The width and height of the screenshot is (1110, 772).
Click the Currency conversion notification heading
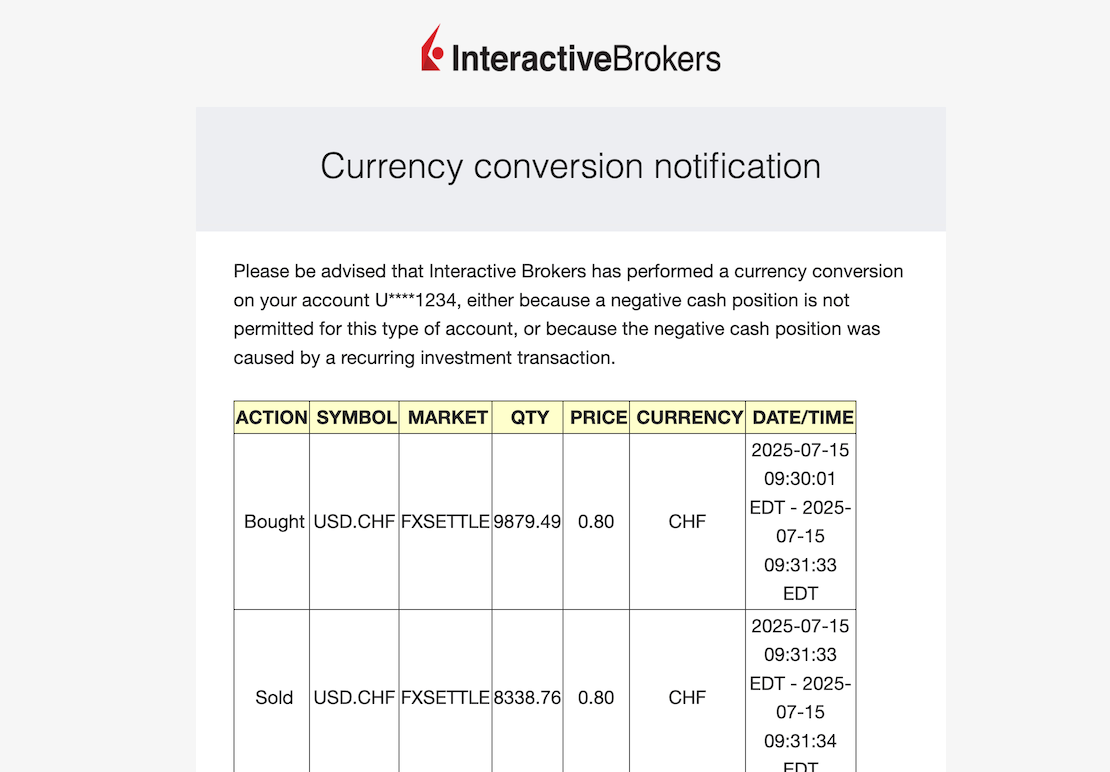coord(570,166)
